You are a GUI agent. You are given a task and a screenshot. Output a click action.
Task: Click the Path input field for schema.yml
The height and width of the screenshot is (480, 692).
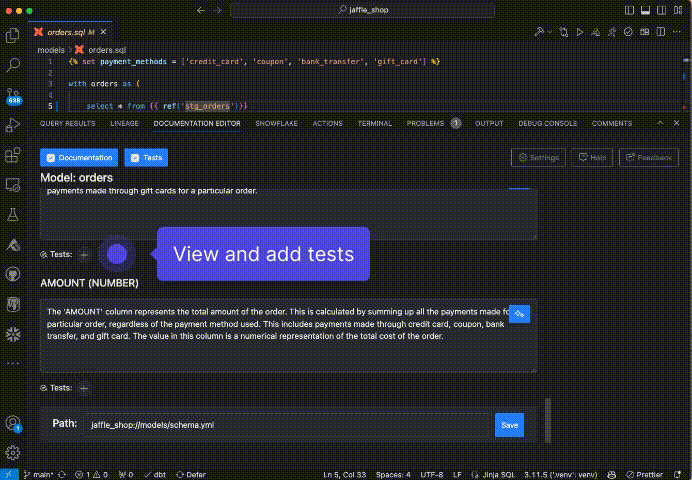tap(288, 425)
